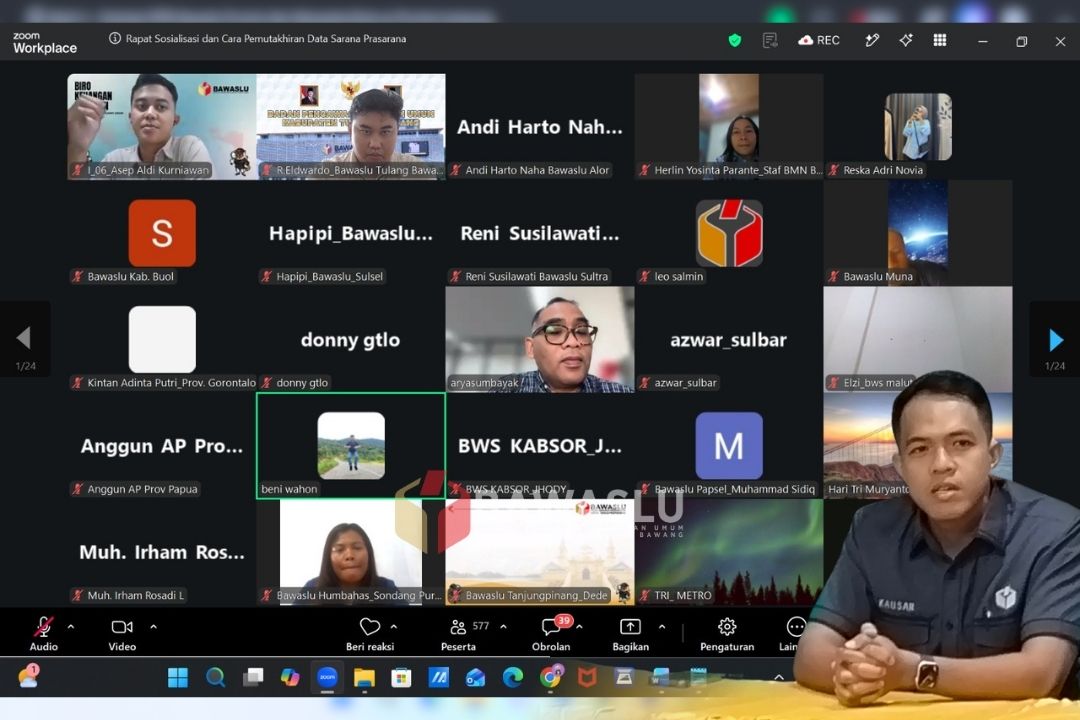Open Google Chrome from the taskbar
1080x720 pixels.
550,678
